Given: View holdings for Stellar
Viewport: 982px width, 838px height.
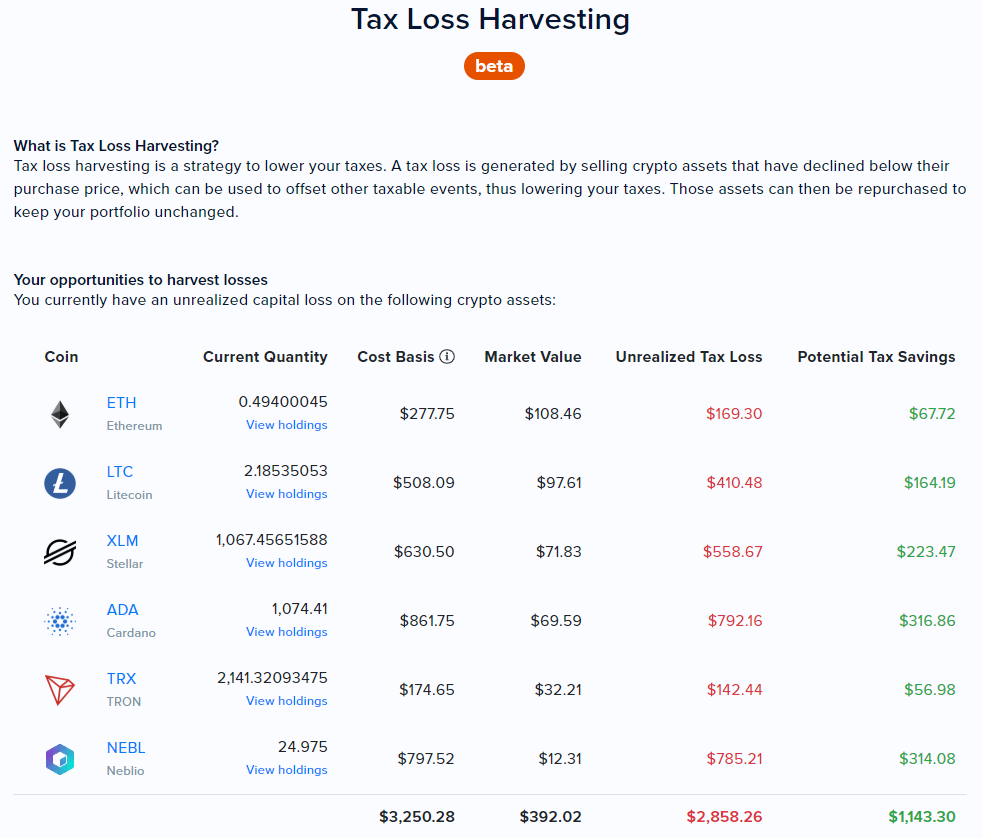Looking at the screenshot, I should 287,562.
